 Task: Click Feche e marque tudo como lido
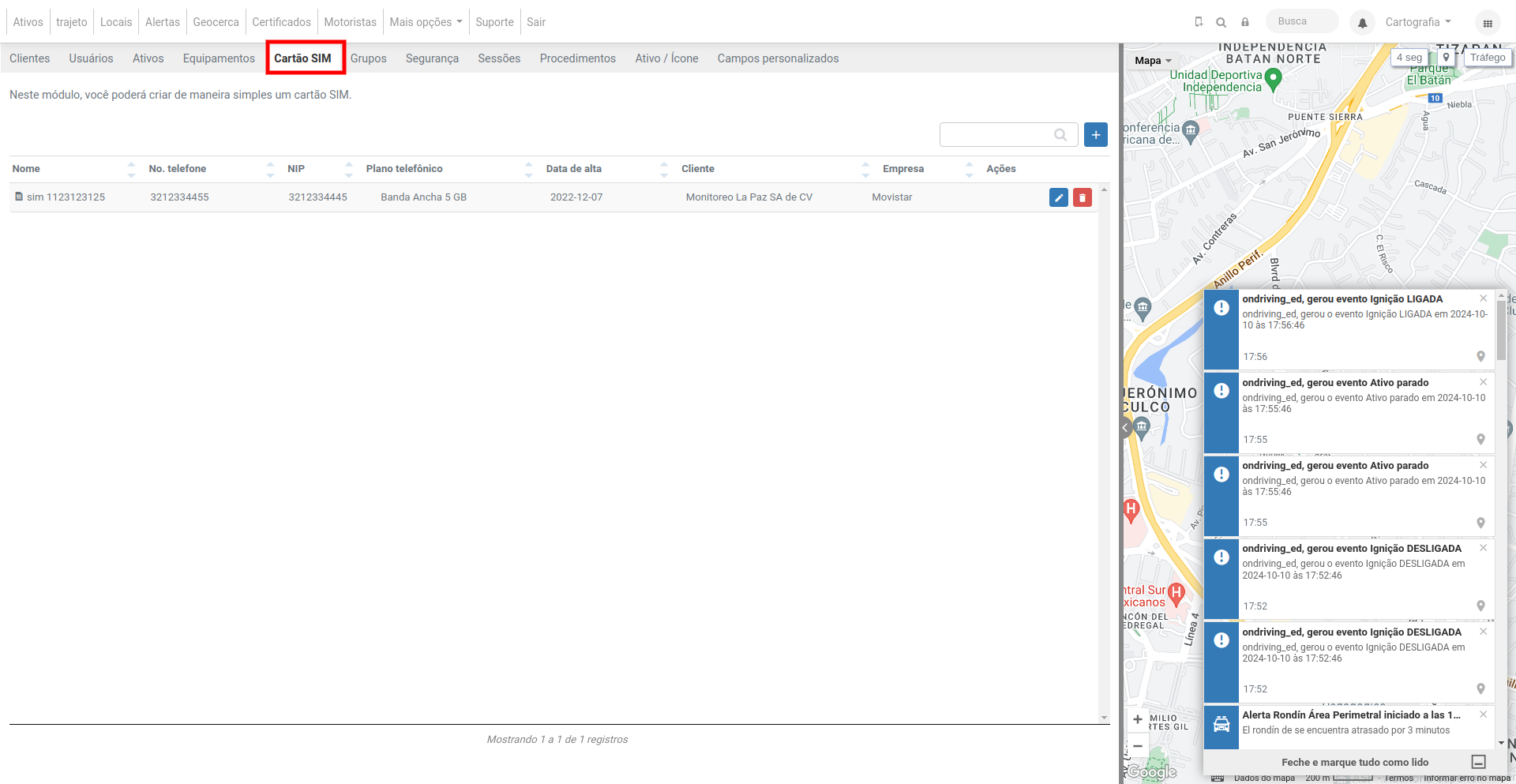[1355, 762]
